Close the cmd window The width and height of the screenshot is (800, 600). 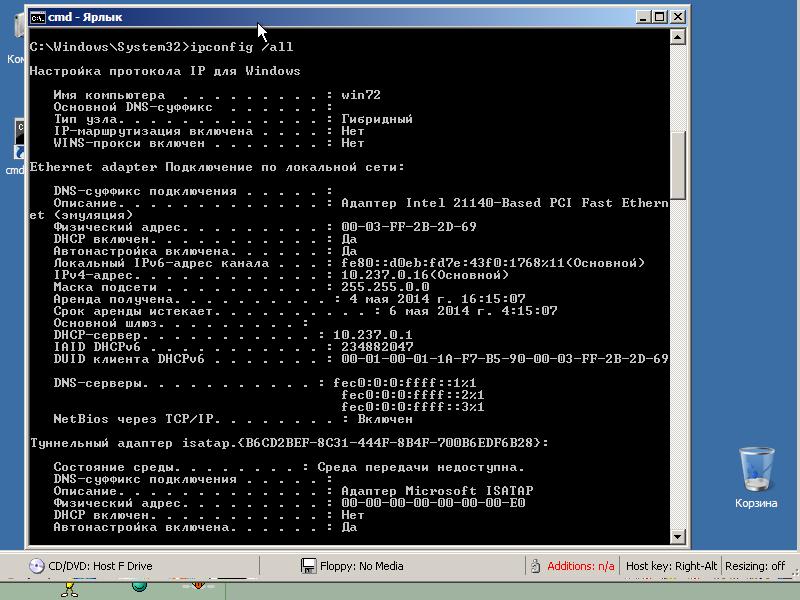[678, 17]
